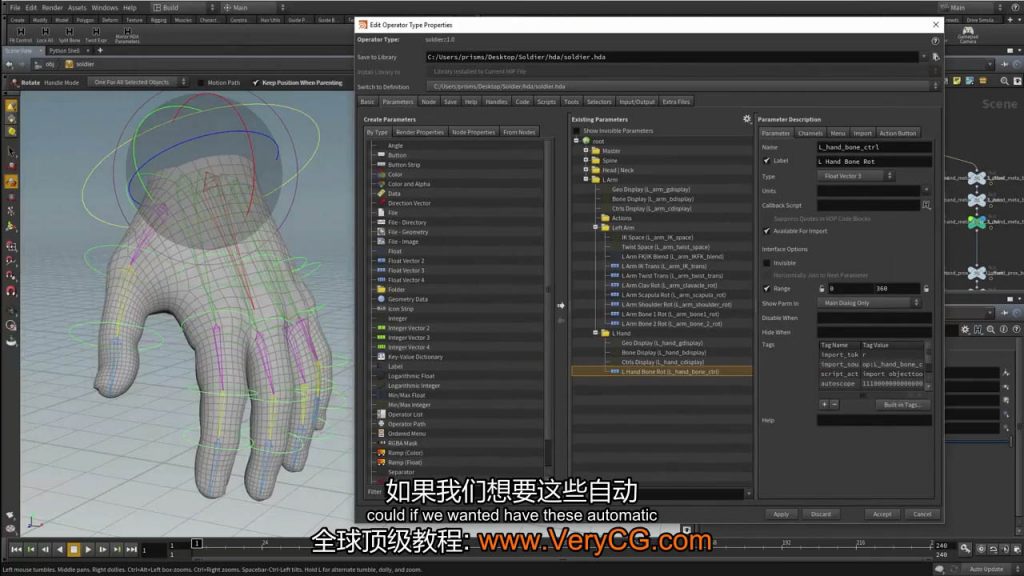Jump to last frame in playbar
This screenshot has height=576, width=1024.
(x=131, y=549)
